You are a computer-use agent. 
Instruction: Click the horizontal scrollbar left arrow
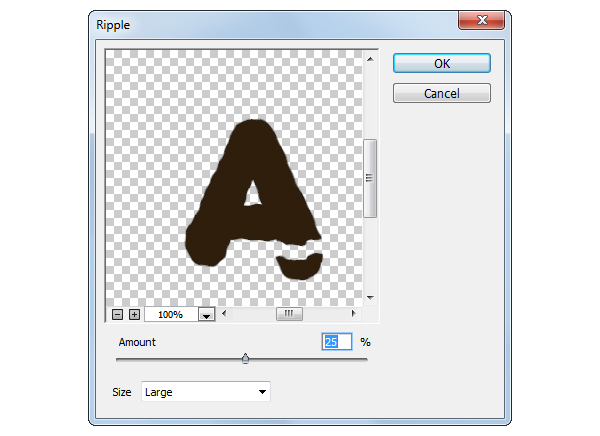tap(224, 314)
